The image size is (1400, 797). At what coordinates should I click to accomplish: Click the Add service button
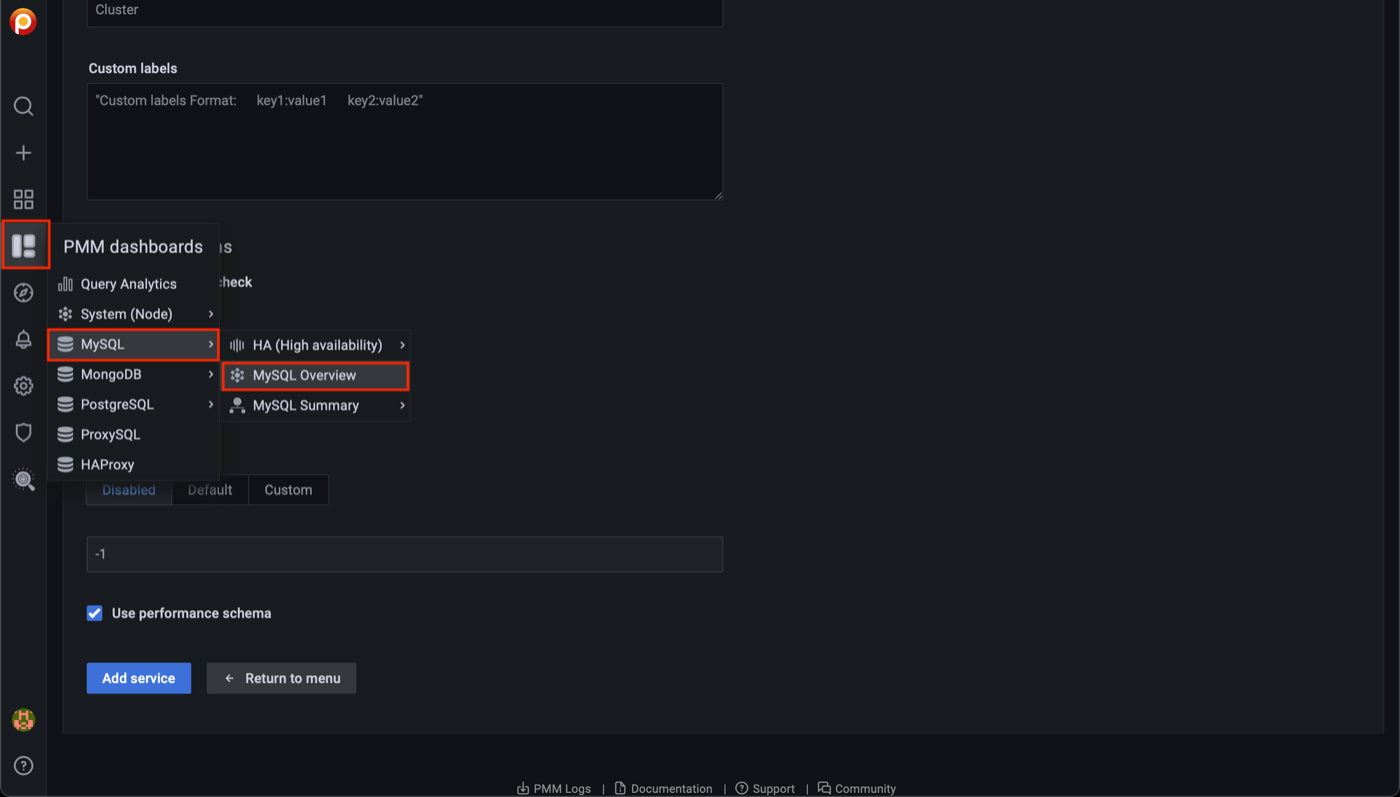pos(139,678)
